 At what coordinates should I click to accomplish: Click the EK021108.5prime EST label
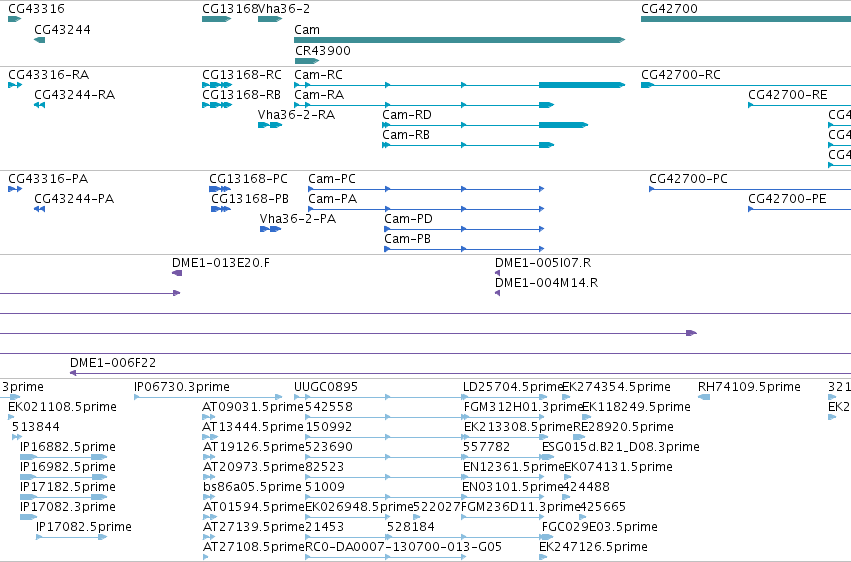[62, 407]
